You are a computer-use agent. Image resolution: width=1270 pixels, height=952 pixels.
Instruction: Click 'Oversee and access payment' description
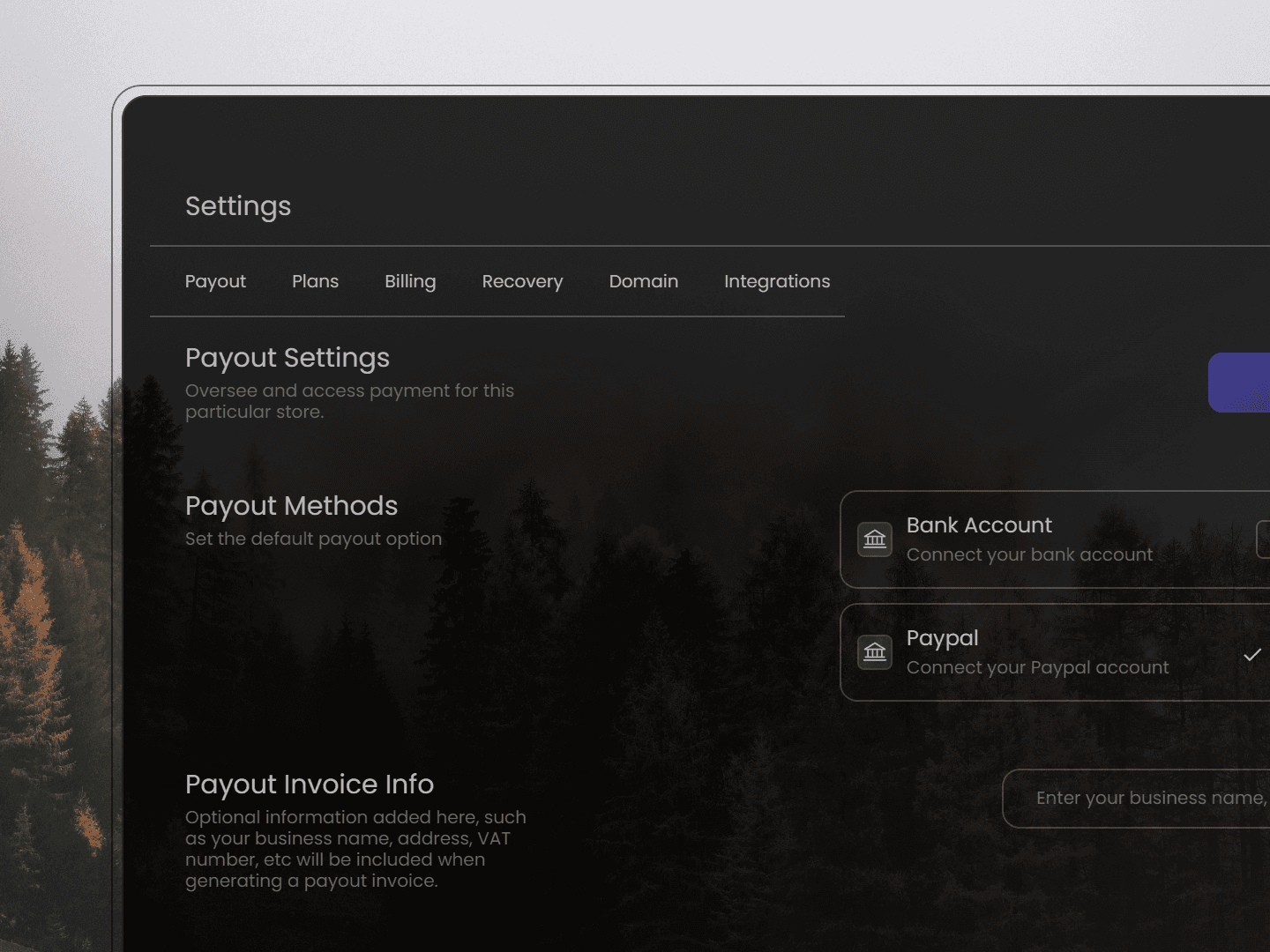pyautogui.click(x=349, y=401)
